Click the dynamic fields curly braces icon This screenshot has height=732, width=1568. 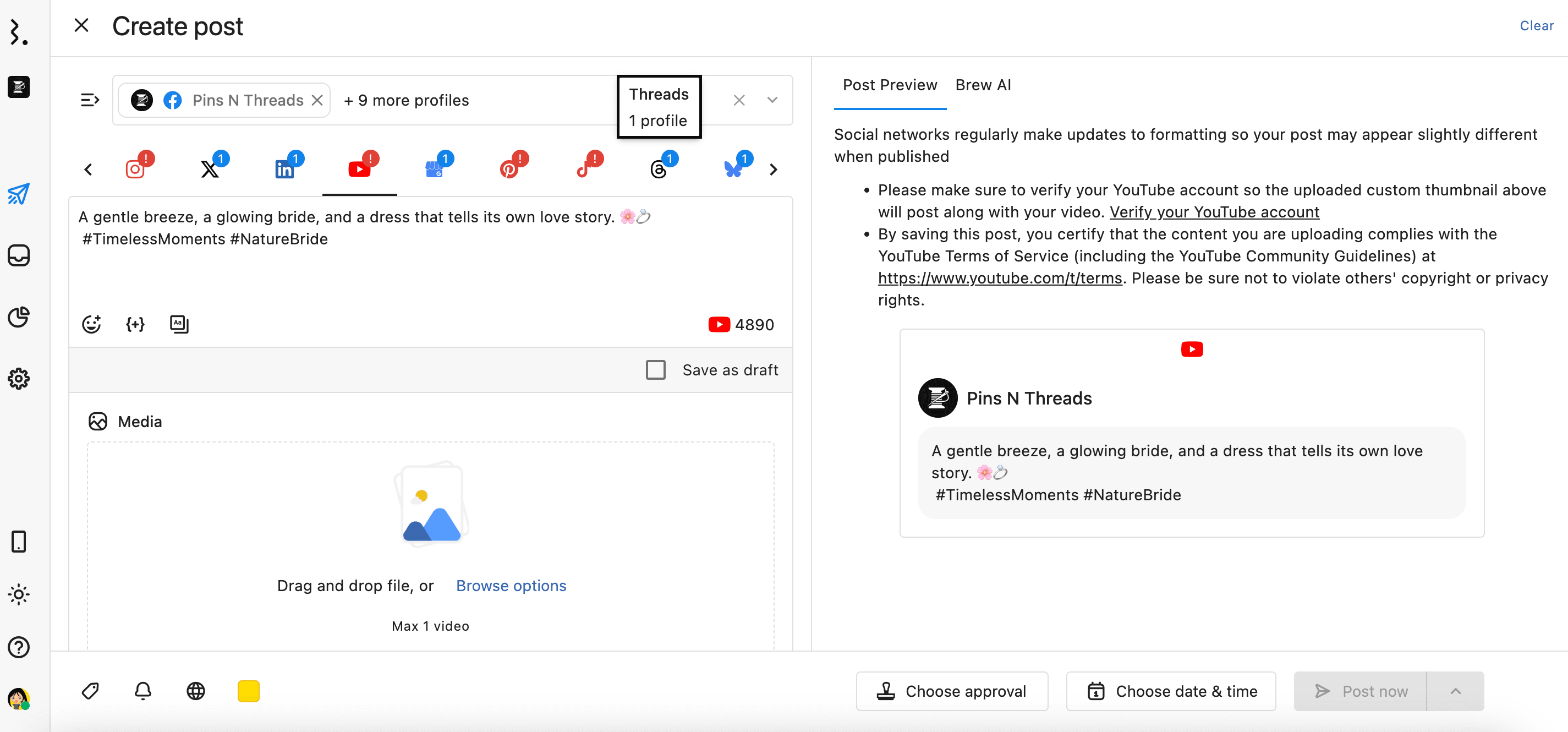(x=135, y=324)
